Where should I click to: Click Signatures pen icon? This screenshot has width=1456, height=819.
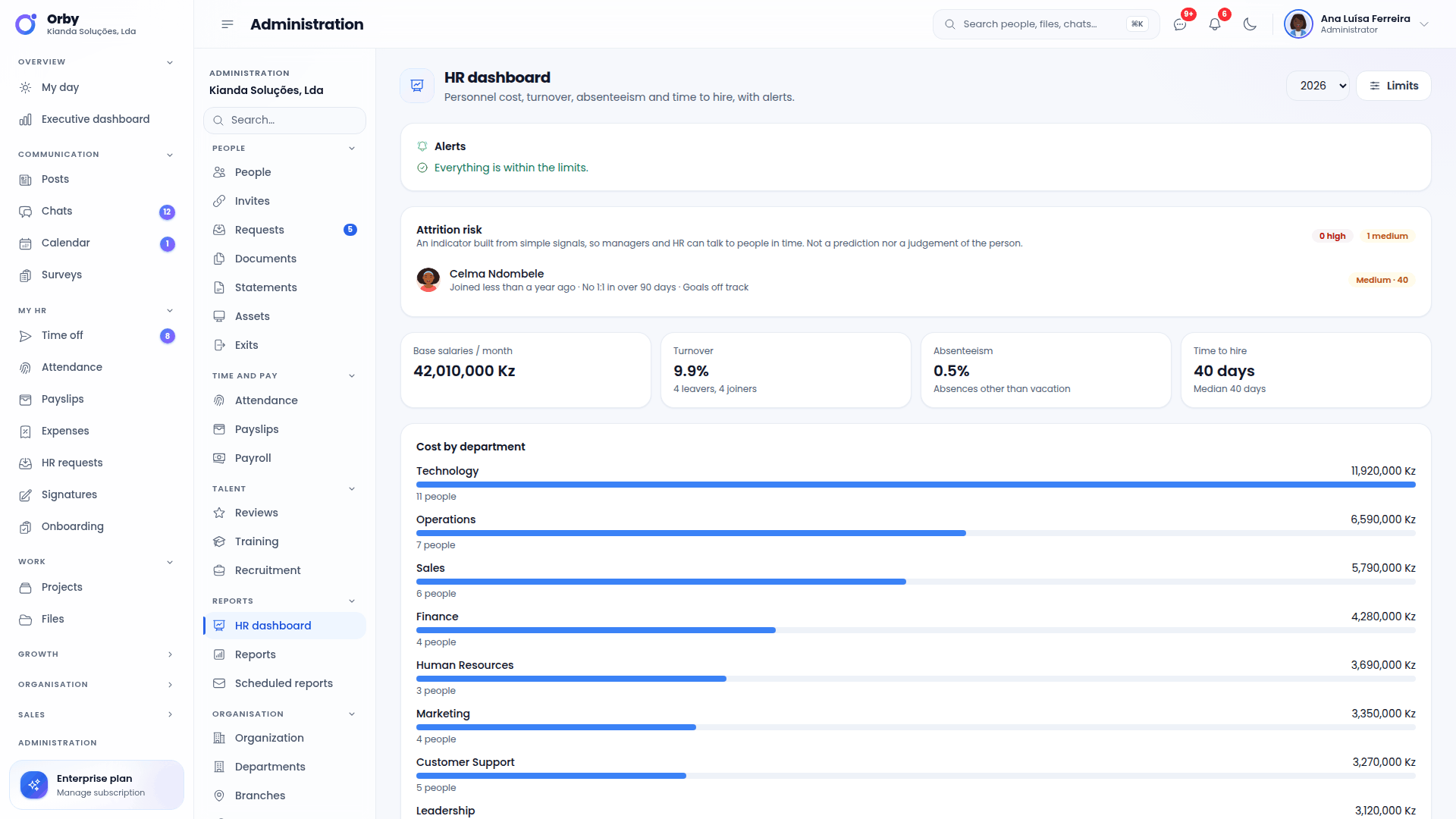click(x=26, y=494)
